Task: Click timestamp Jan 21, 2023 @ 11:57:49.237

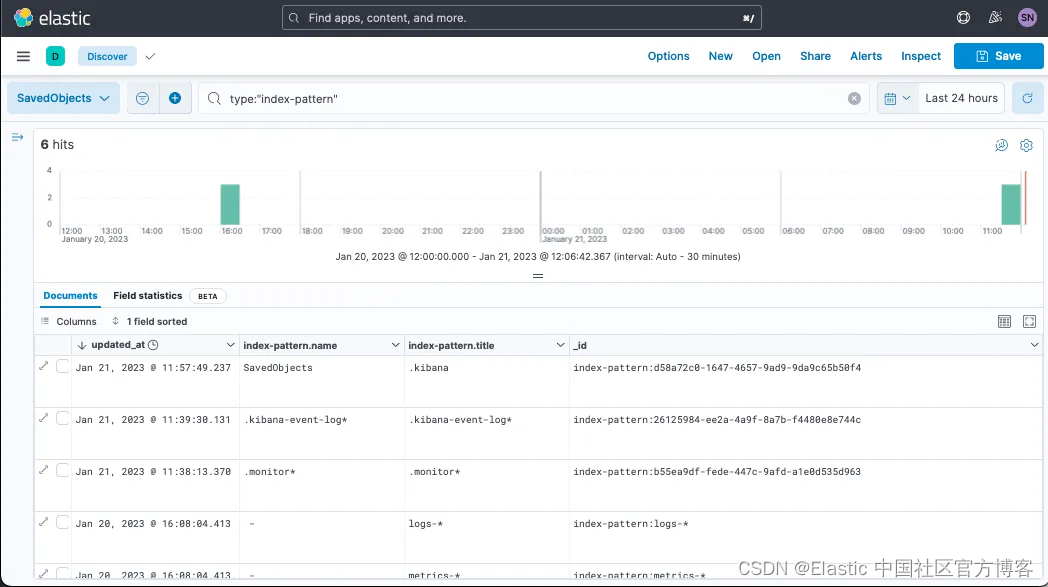Action: pos(153,368)
